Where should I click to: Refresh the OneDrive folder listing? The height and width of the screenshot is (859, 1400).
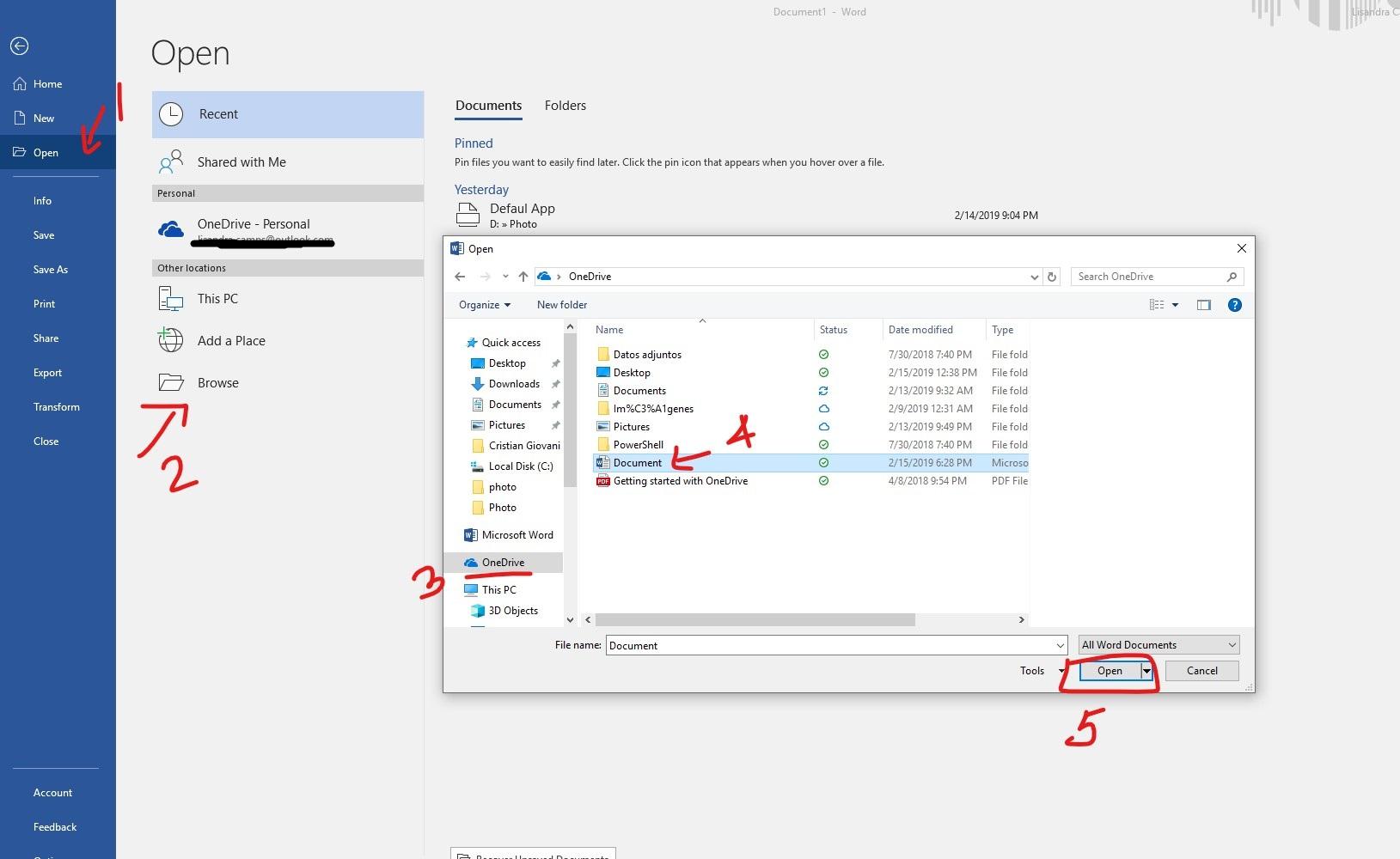click(1052, 277)
